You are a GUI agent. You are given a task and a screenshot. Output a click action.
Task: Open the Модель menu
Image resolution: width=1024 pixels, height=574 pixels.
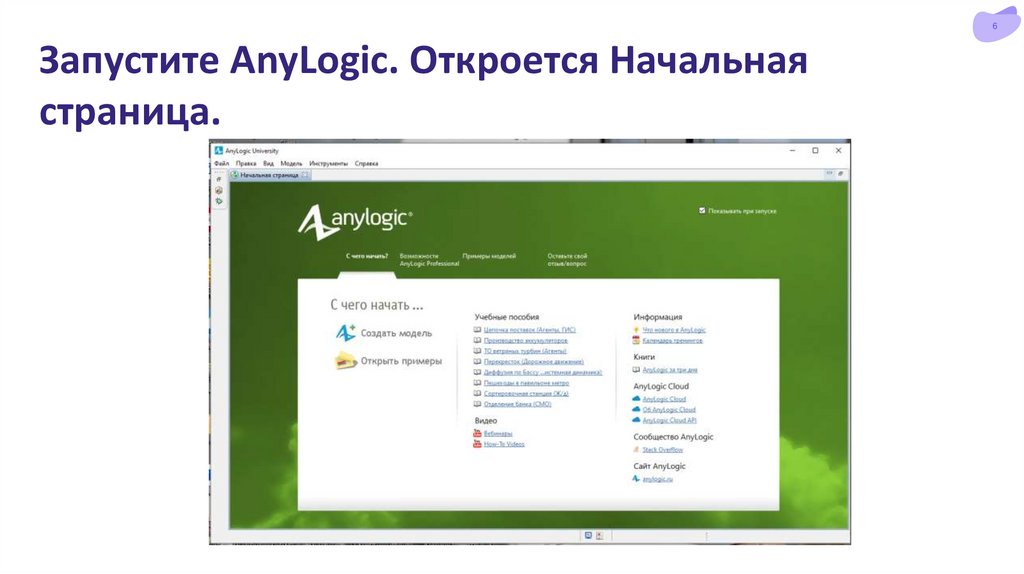pyautogui.click(x=291, y=163)
